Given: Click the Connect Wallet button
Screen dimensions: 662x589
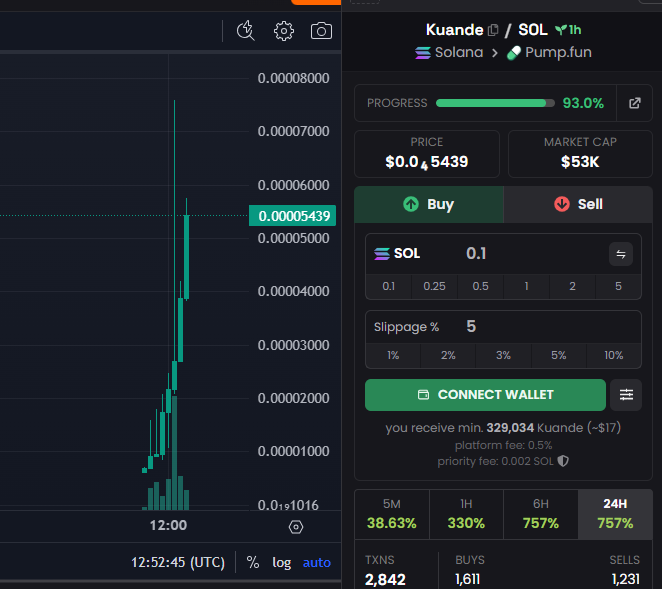Looking at the screenshot, I should pos(485,395).
